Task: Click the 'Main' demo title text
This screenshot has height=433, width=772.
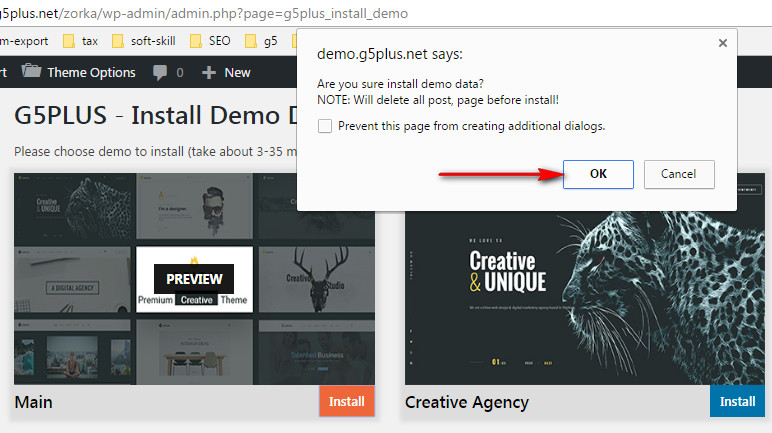Action: pyautogui.click(x=33, y=402)
